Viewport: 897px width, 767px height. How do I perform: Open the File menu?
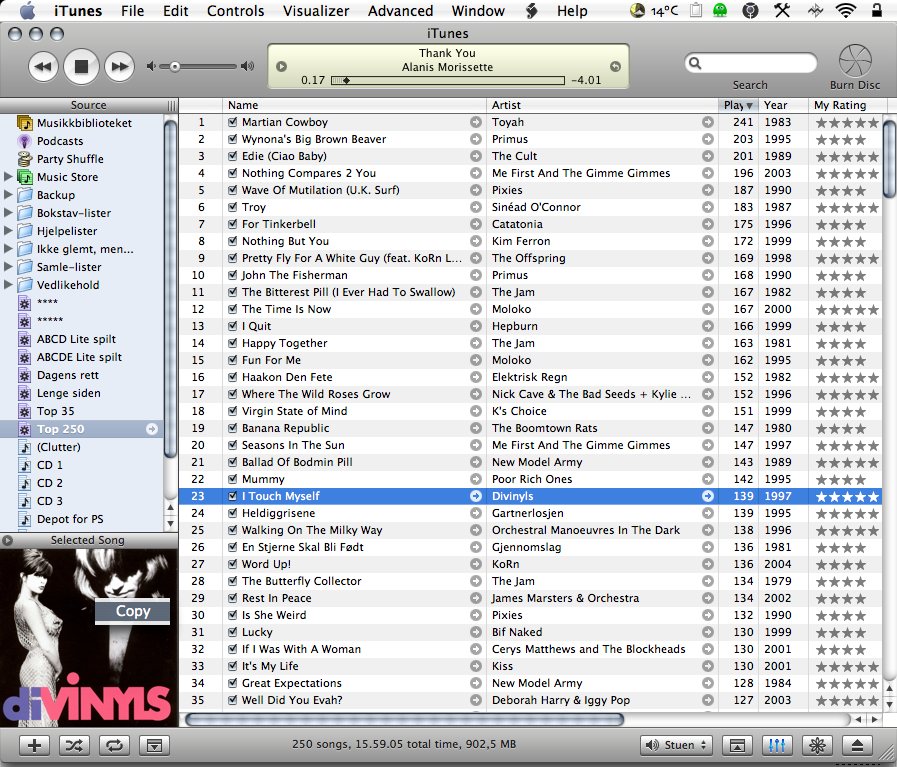point(132,10)
